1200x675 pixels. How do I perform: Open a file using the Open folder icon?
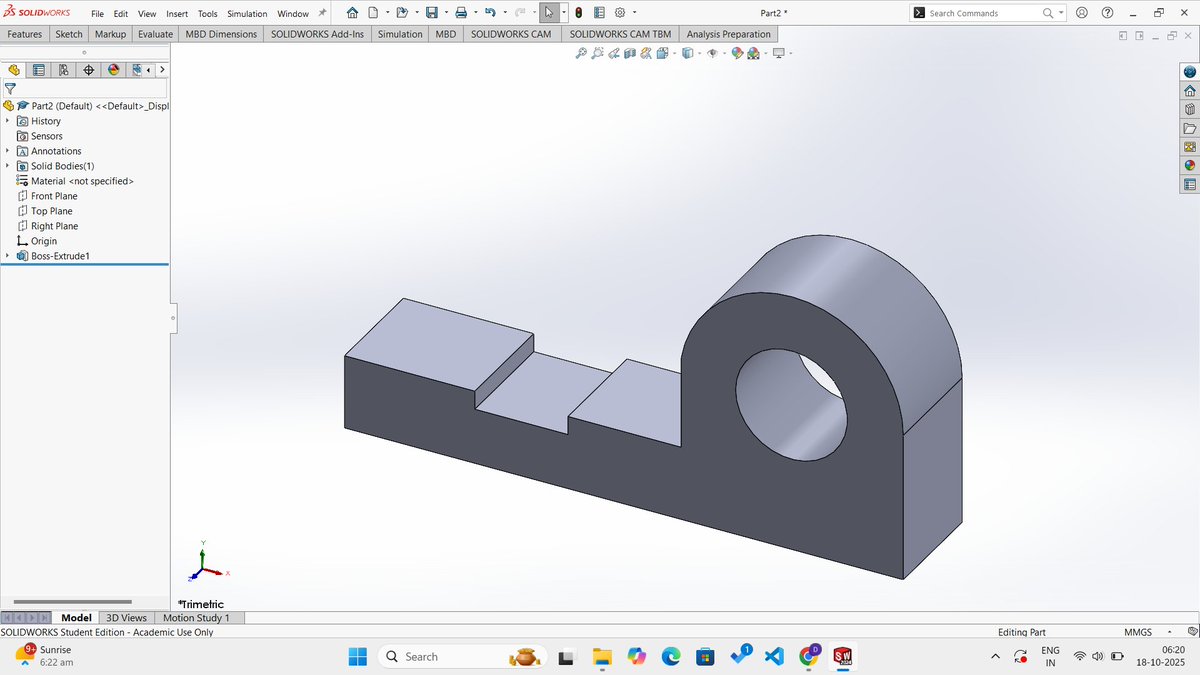[x=401, y=13]
